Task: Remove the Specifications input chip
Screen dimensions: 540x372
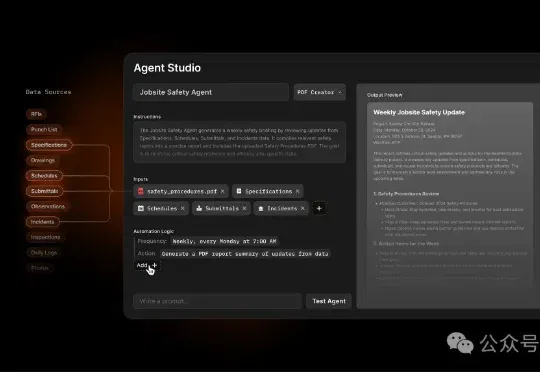Action: [x=298, y=191]
